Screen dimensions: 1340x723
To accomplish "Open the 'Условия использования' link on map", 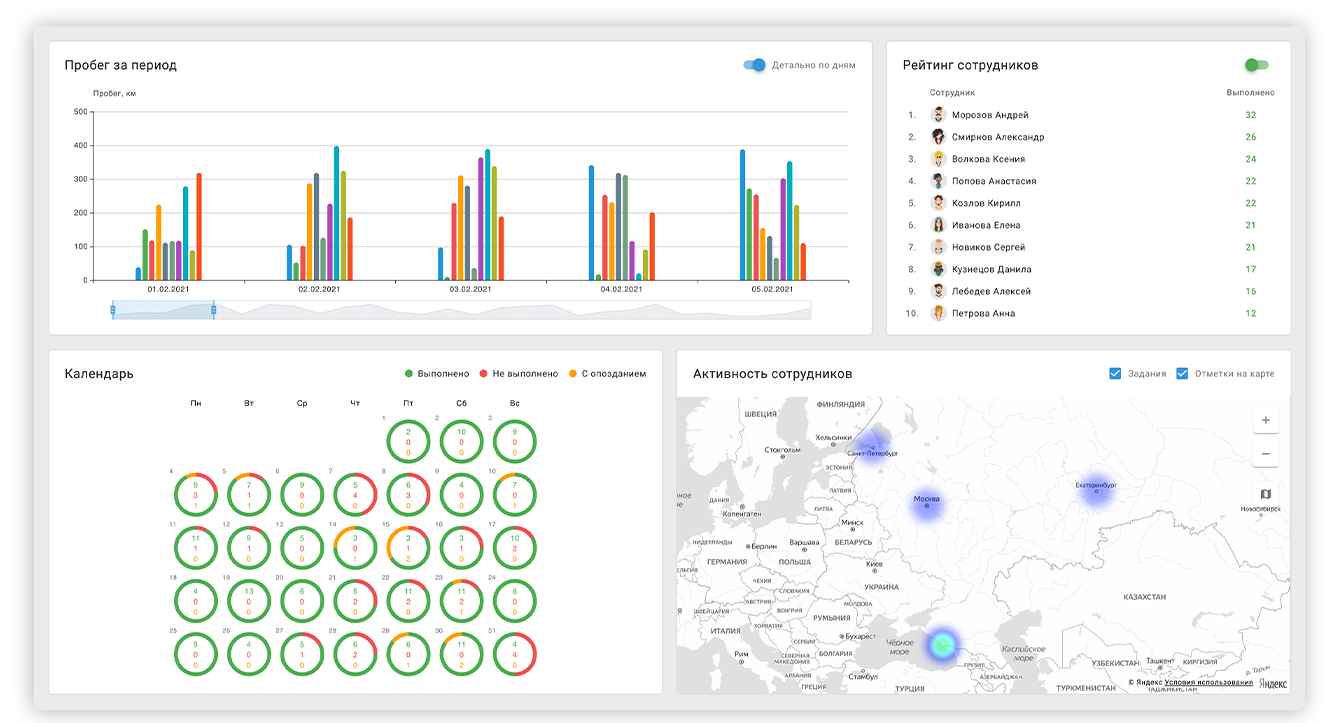I will [1209, 683].
